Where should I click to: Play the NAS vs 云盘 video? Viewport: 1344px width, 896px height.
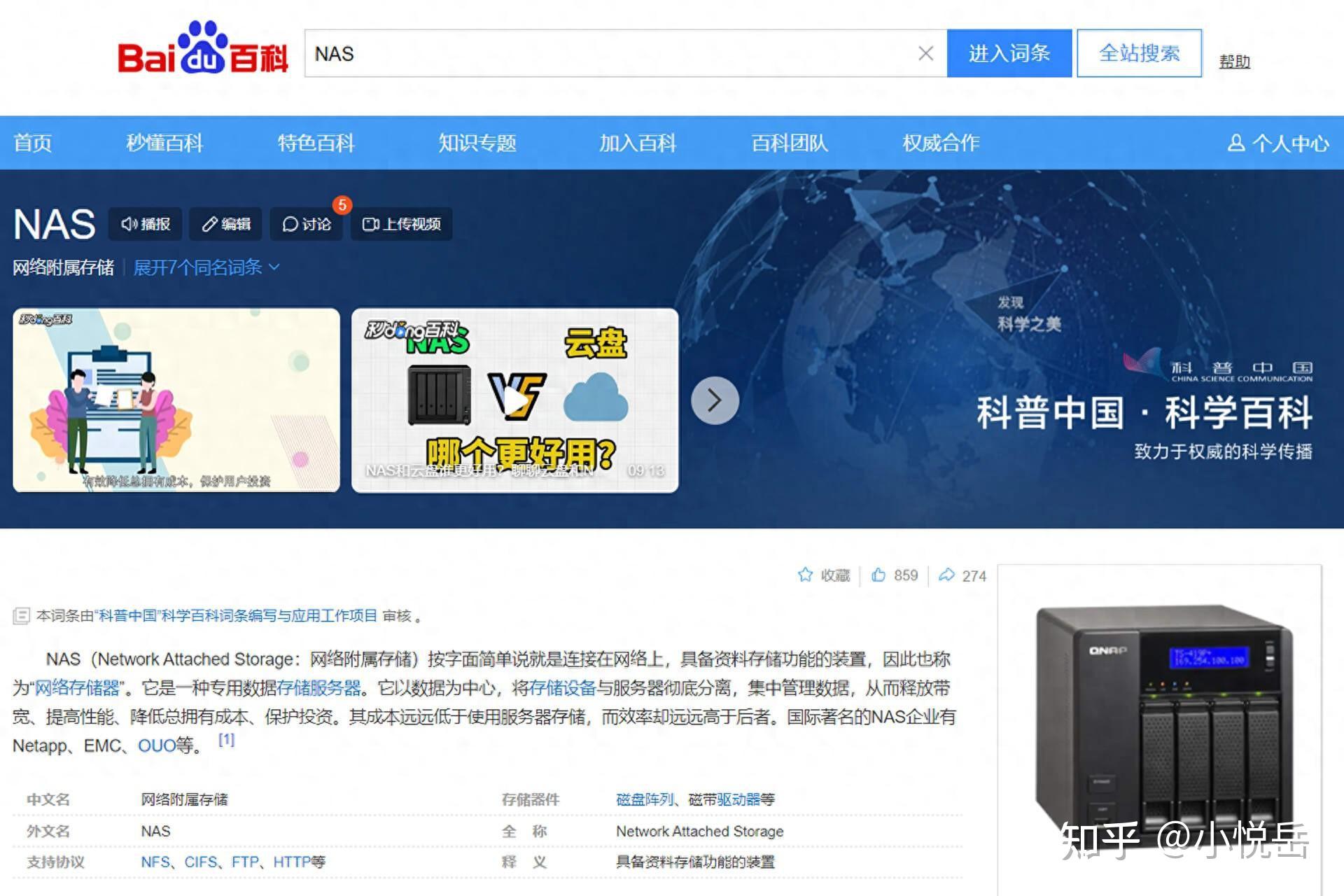click(515, 400)
